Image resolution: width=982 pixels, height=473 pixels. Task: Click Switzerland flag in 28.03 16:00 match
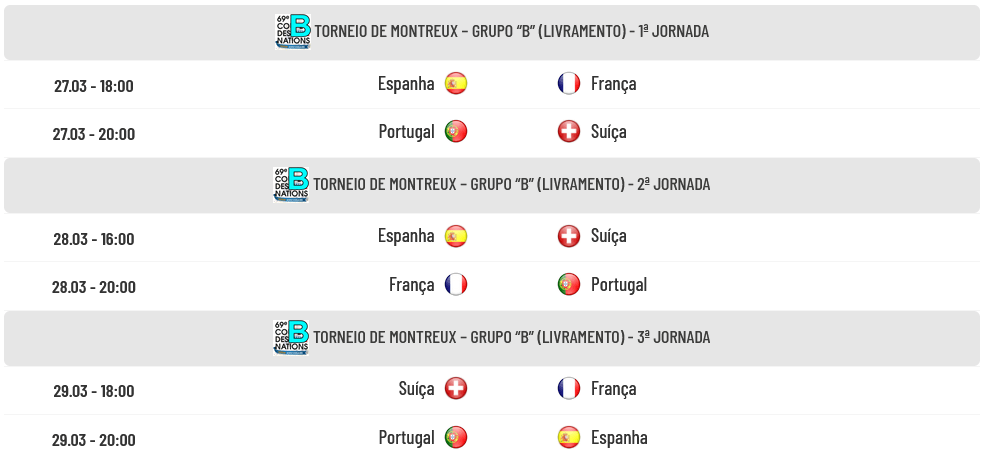569,236
